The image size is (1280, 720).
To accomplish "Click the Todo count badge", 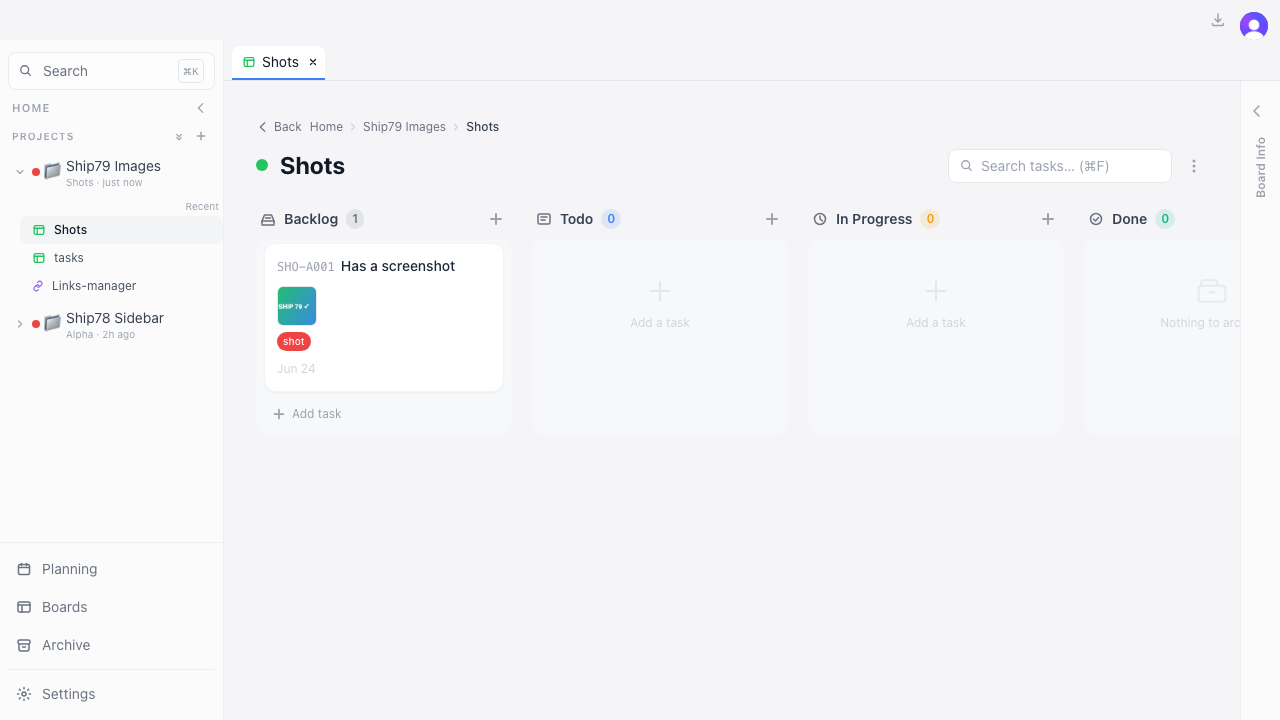I will (611, 219).
